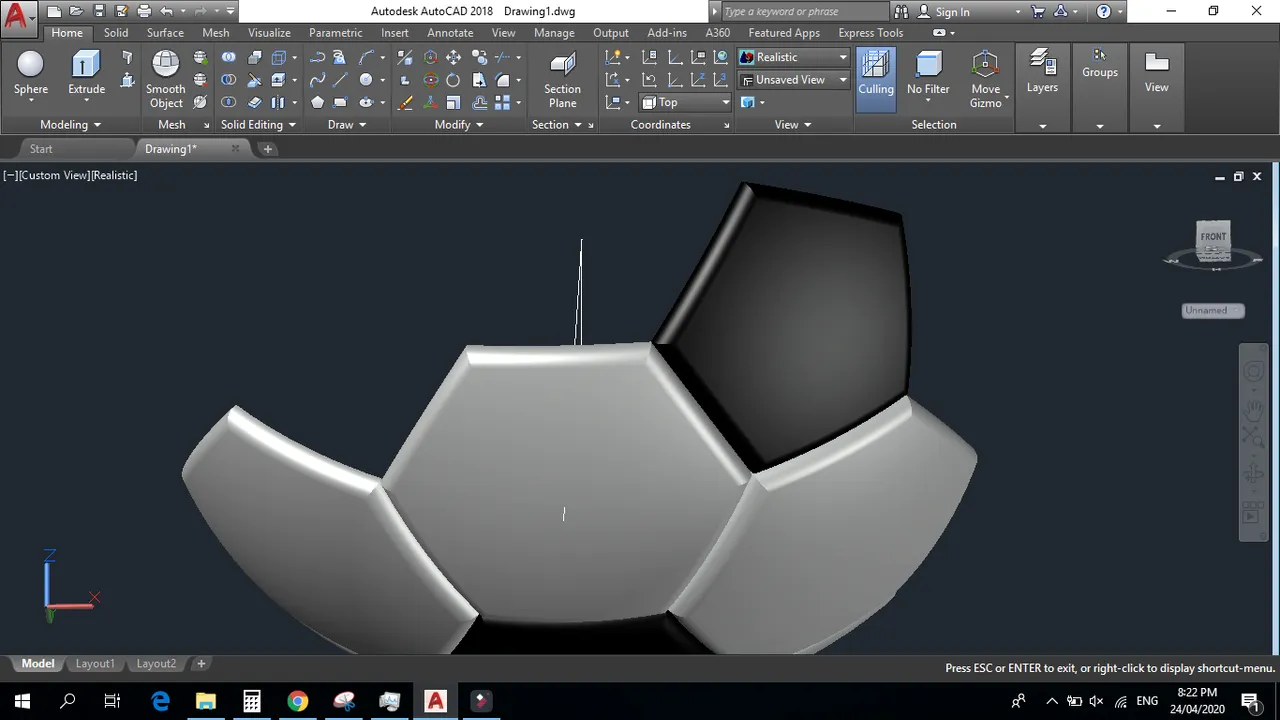
Task: Switch to the Start file tab
Action: [41, 149]
